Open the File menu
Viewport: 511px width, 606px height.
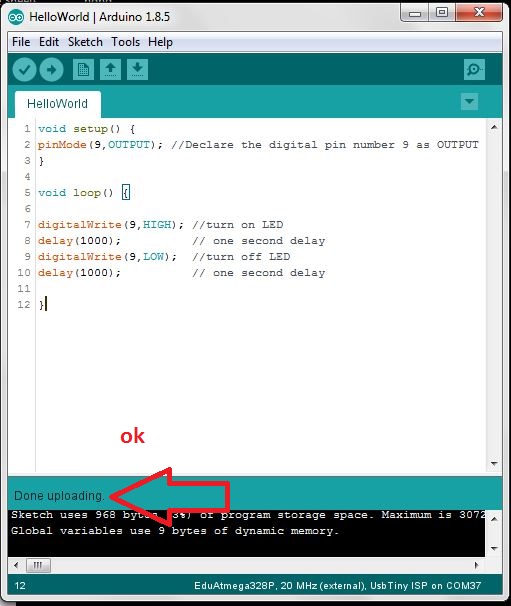click(x=21, y=42)
